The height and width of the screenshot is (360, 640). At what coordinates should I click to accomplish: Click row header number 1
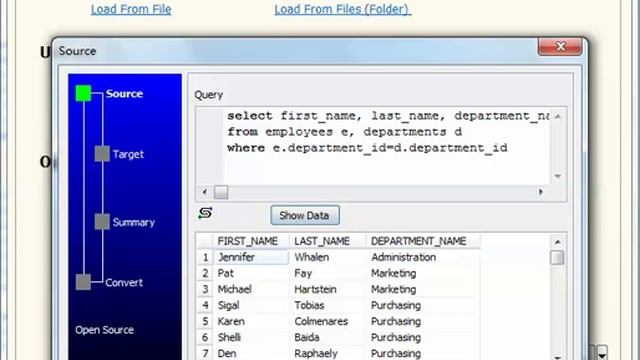tap(205, 257)
